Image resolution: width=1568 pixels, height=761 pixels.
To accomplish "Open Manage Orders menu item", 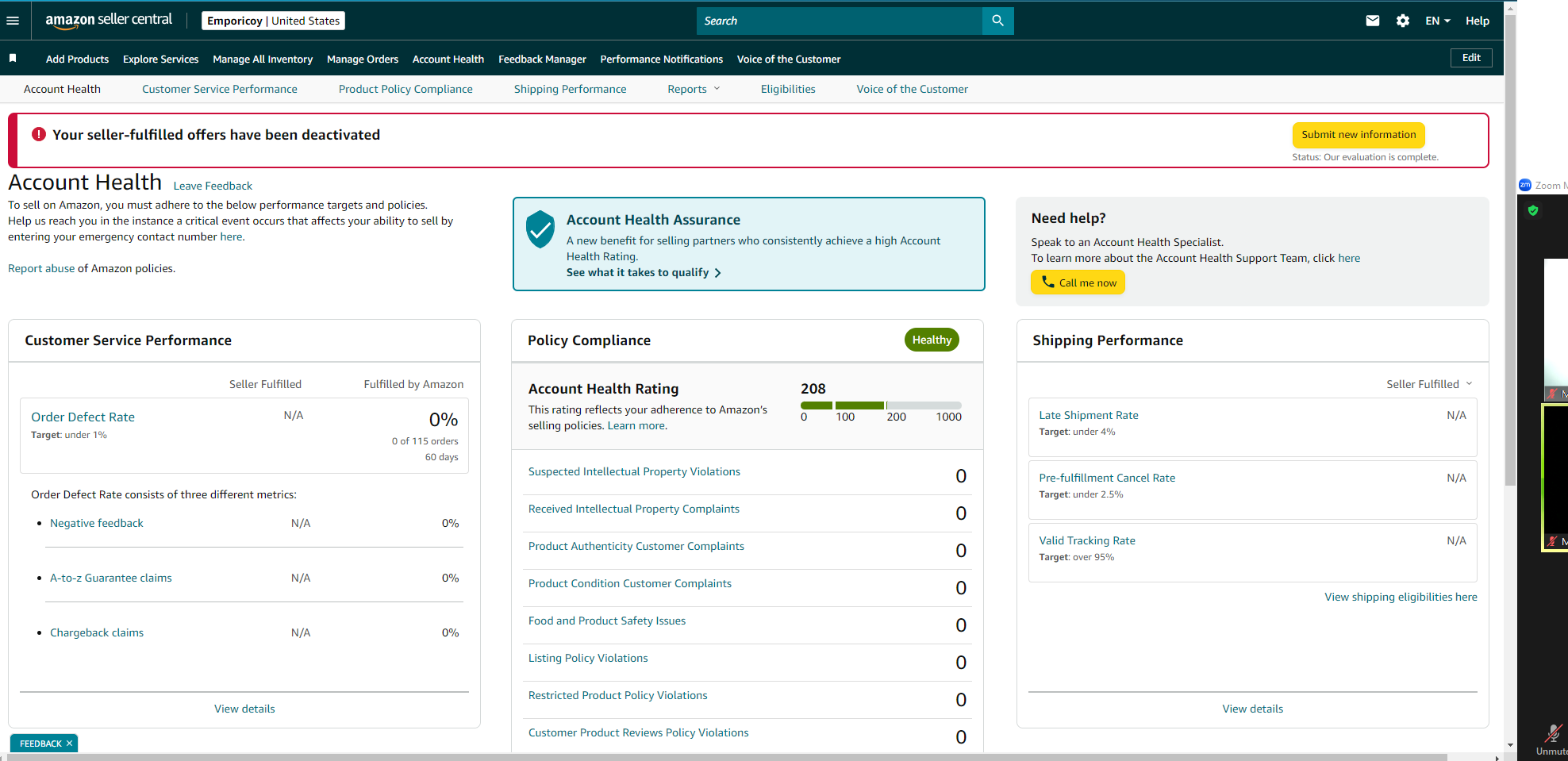I will (363, 59).
